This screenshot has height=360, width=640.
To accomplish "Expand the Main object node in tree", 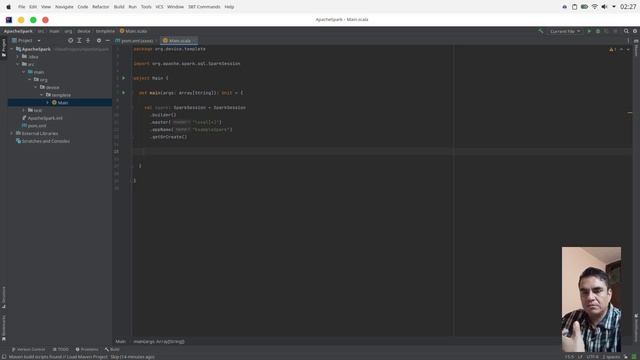I will [x=48, y=102].
